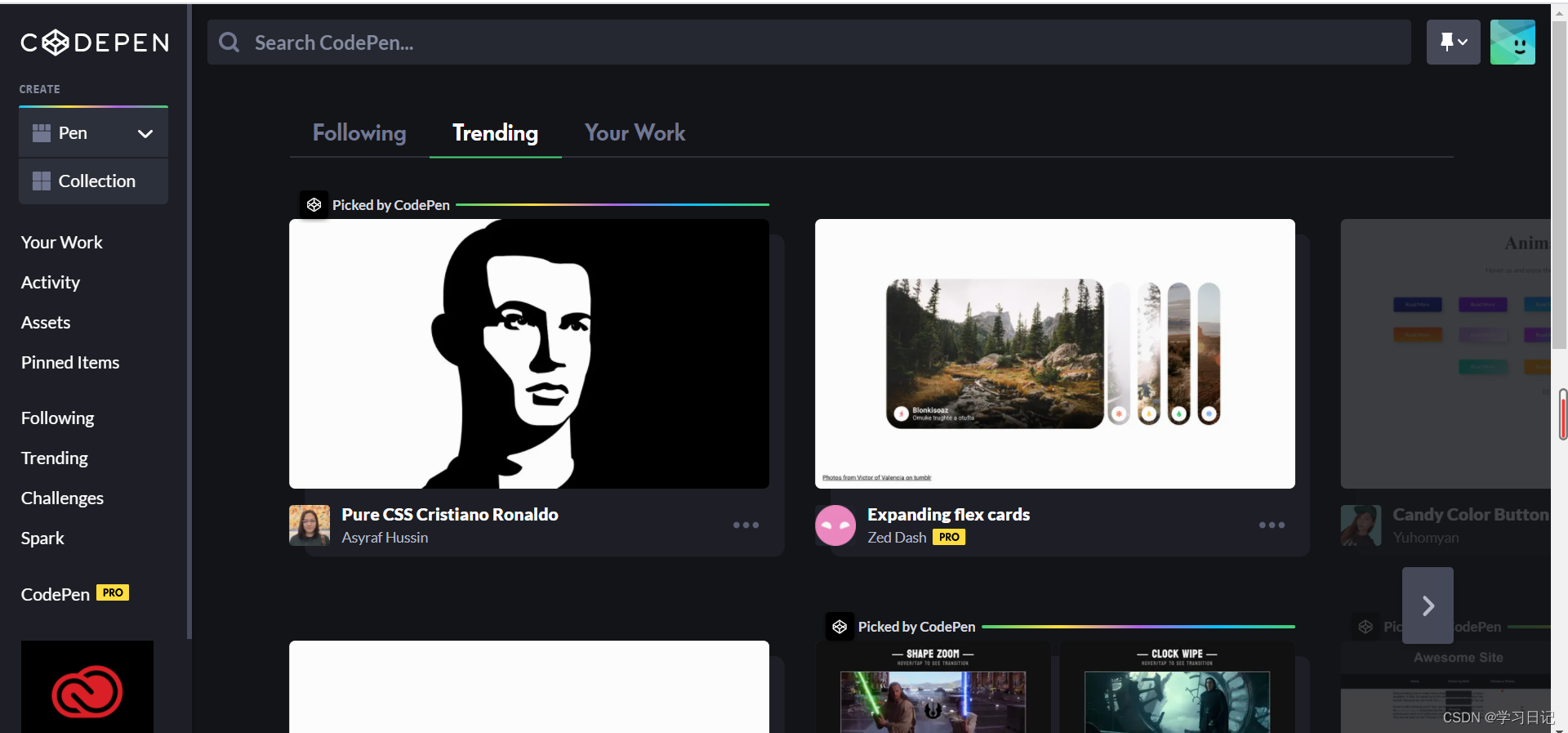This screenshot has height=733, width=1568.
Task: Open Expanding flex cards preview
Action: [1055, 354]
